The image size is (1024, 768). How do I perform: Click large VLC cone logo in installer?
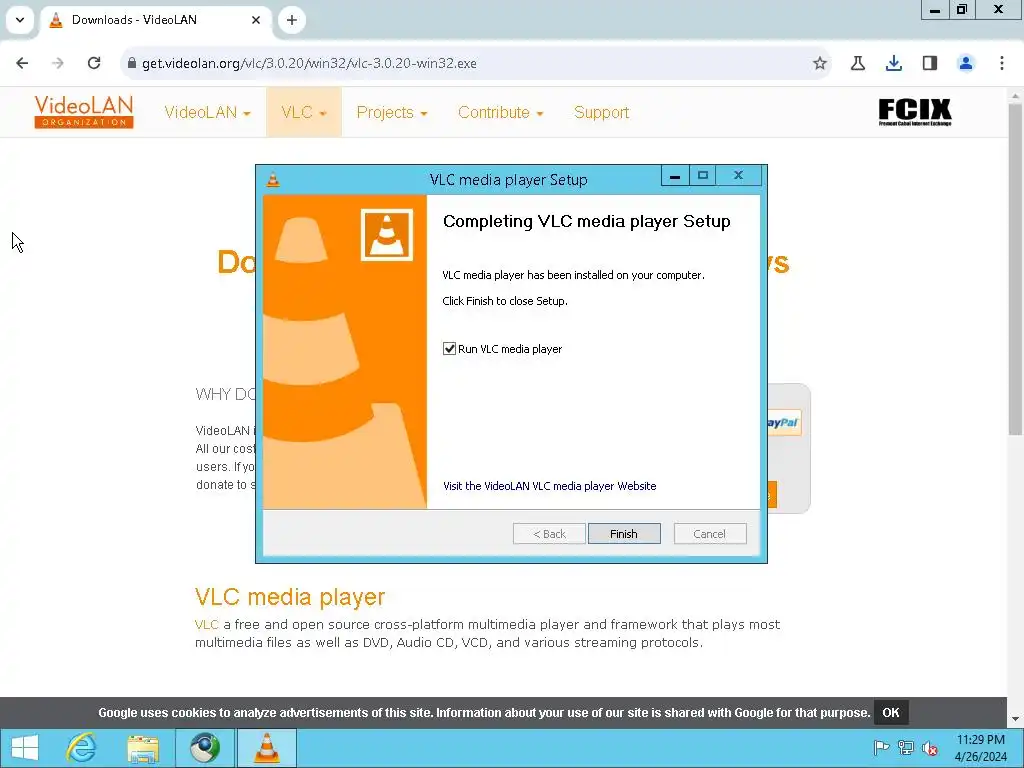click(x=387, y=234)
